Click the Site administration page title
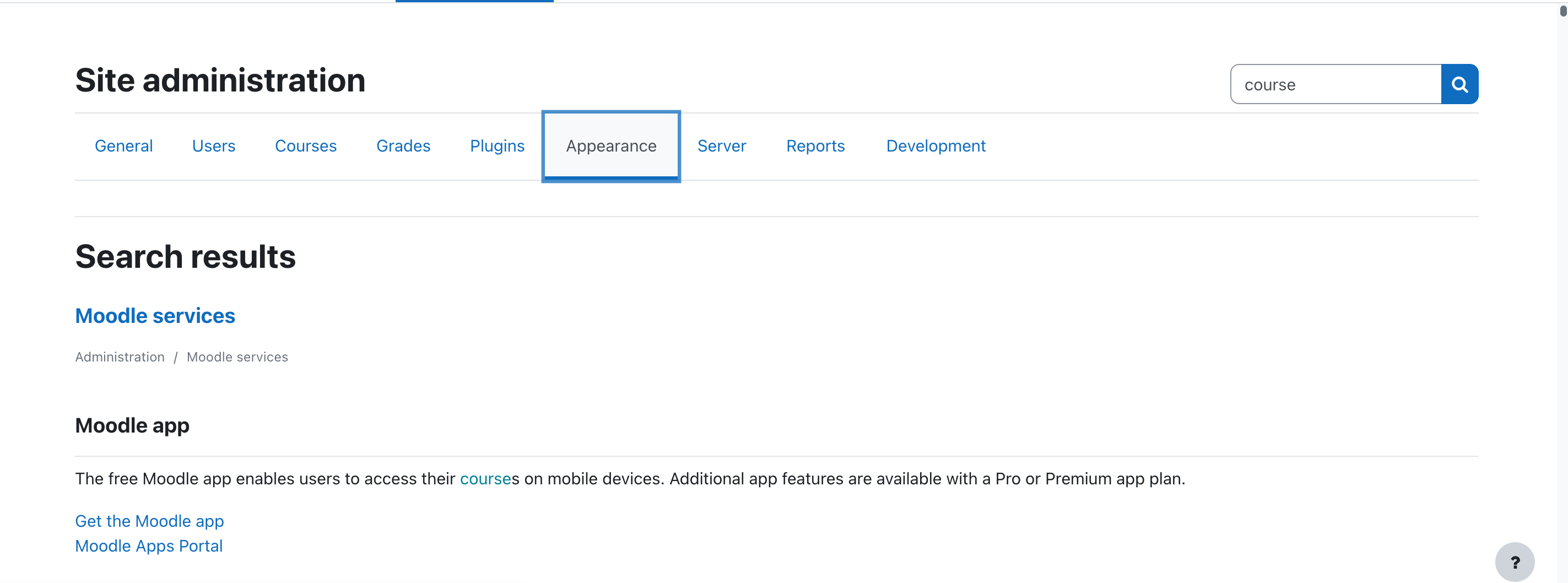Viewport: 1568px width, 583px height. click(x=220, y=80)
